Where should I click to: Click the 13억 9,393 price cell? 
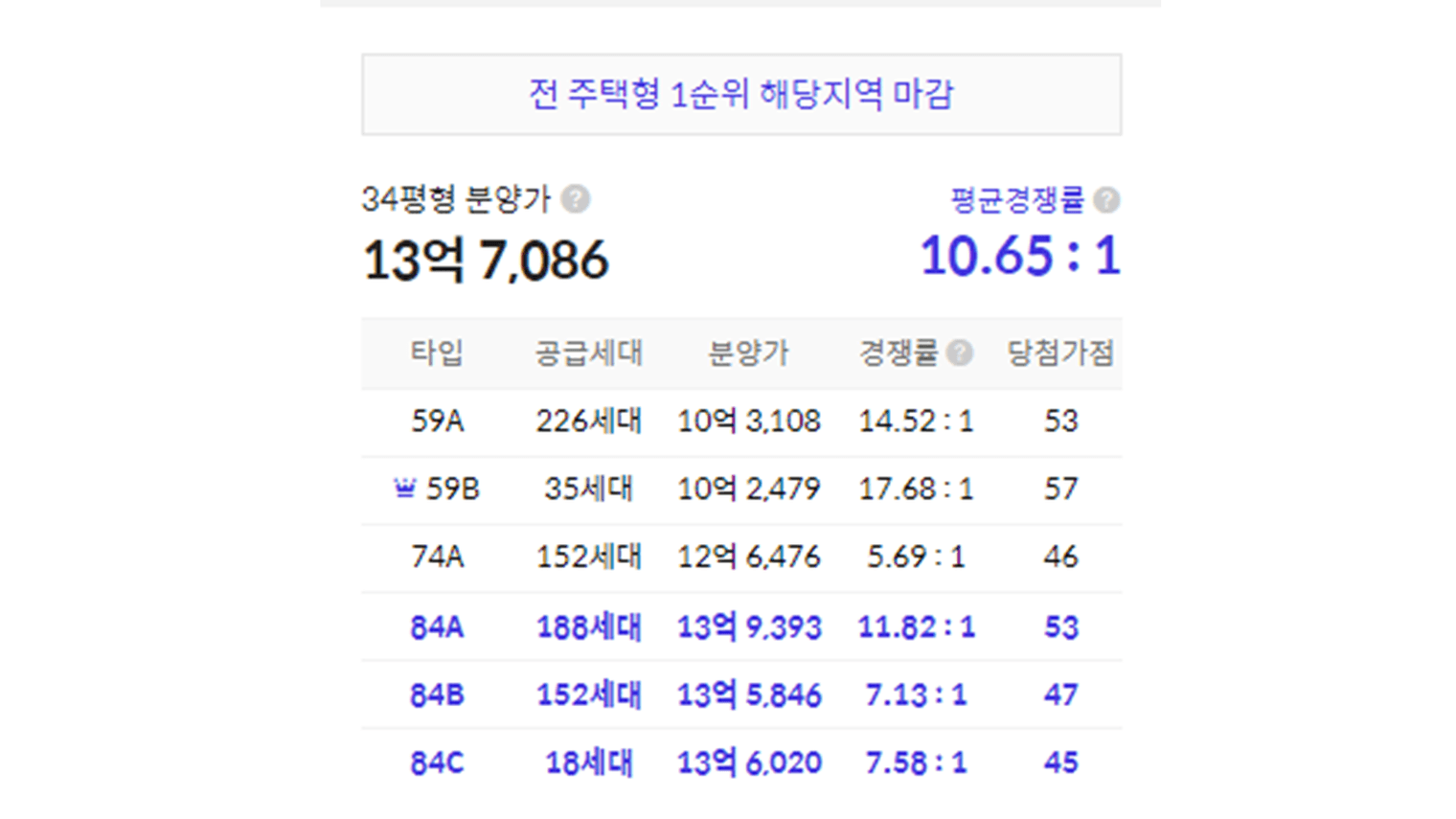(749, 626)
